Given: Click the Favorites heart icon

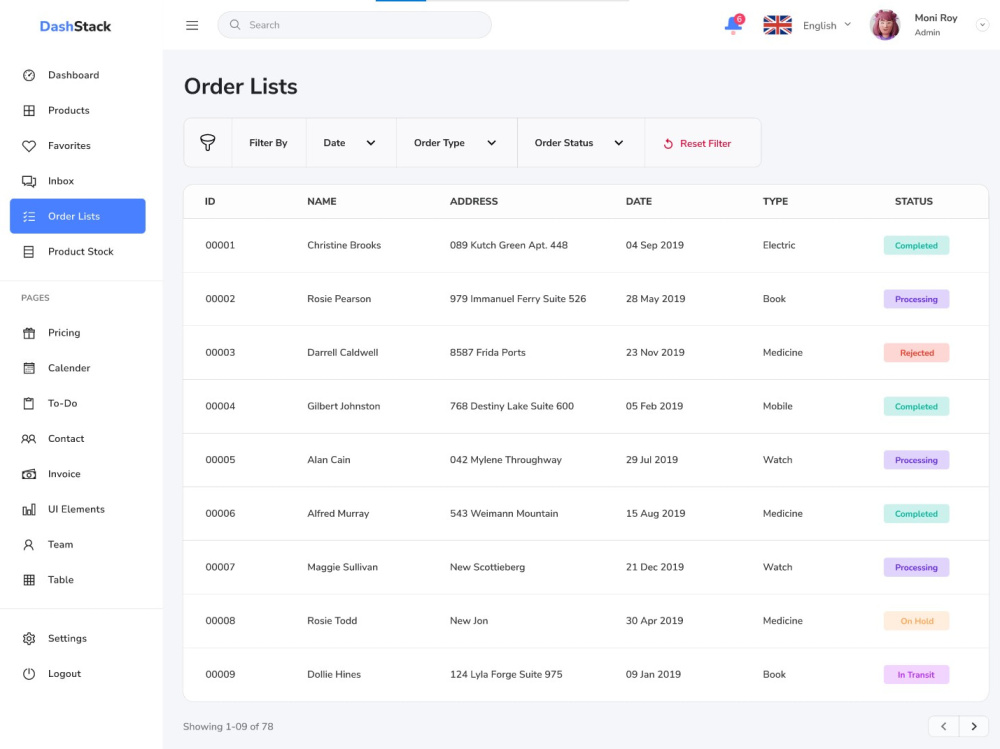Looking at the screenshot, I should [x=29, y=146].
